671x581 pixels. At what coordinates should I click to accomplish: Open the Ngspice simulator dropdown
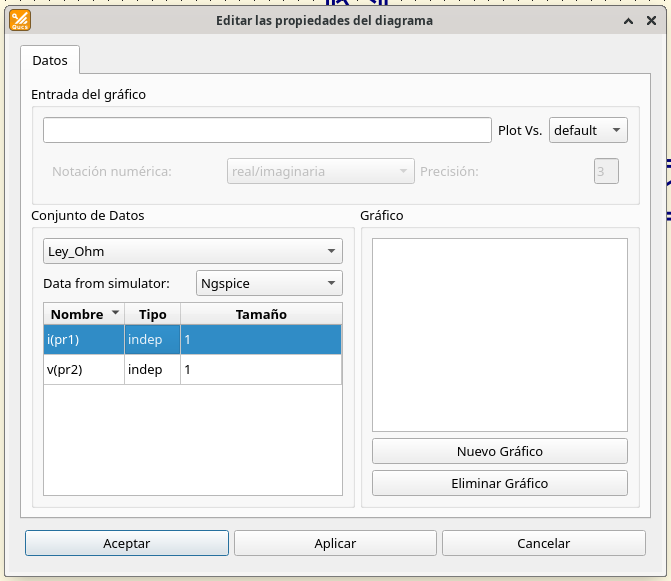[269, 283]
